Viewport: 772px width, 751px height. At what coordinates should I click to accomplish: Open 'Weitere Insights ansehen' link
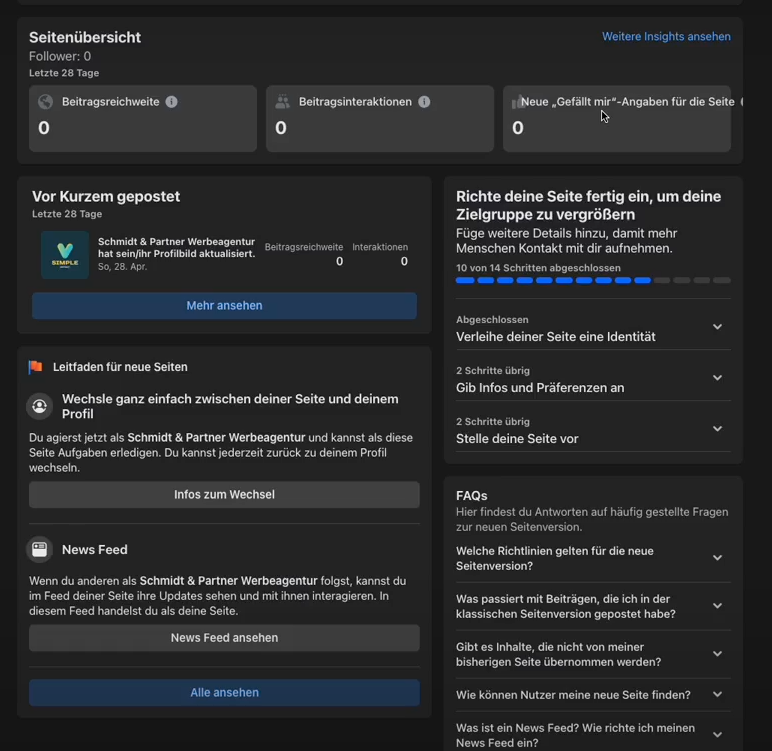point(666,37)
